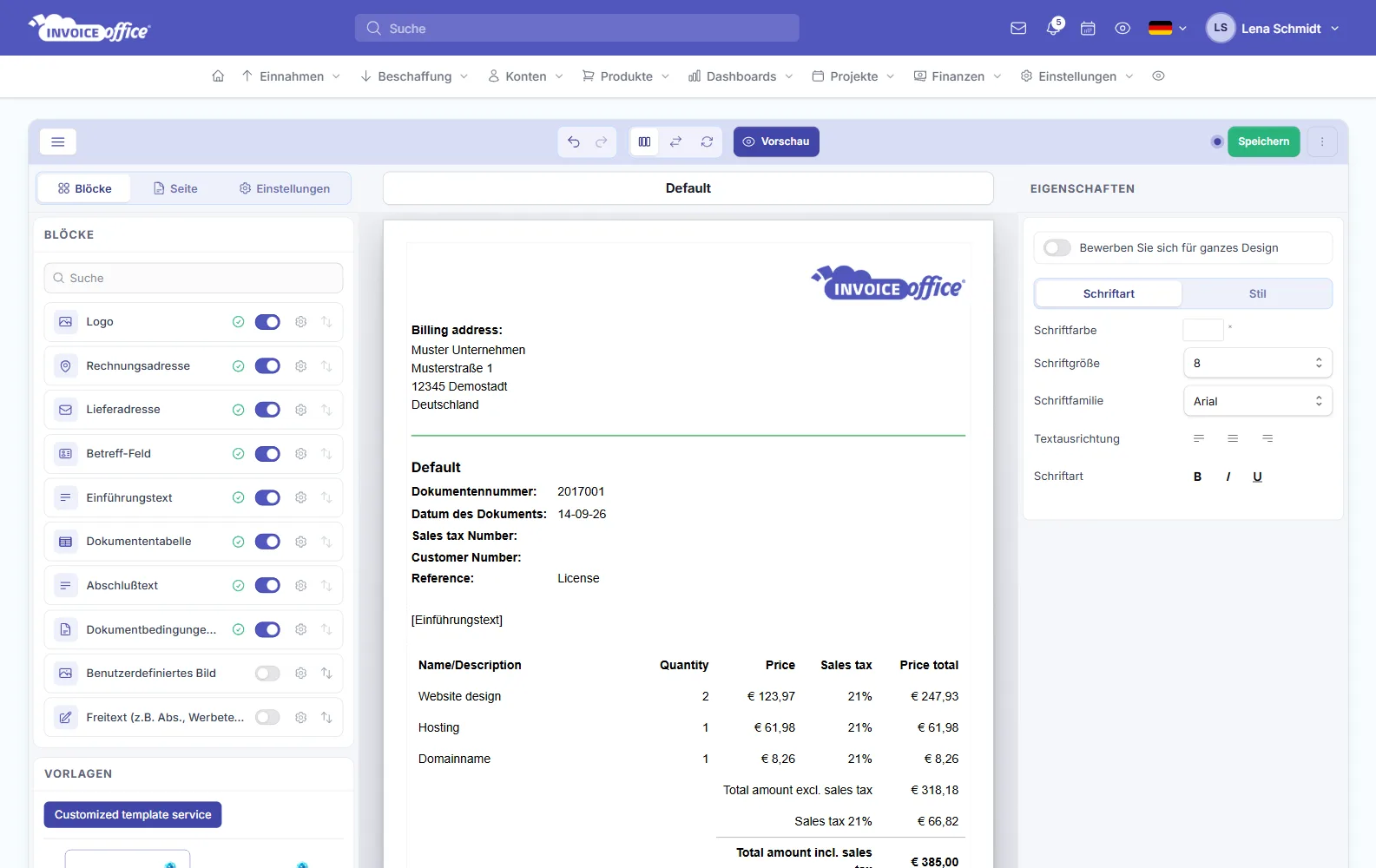Apply italic font style

pos(1228,477)
